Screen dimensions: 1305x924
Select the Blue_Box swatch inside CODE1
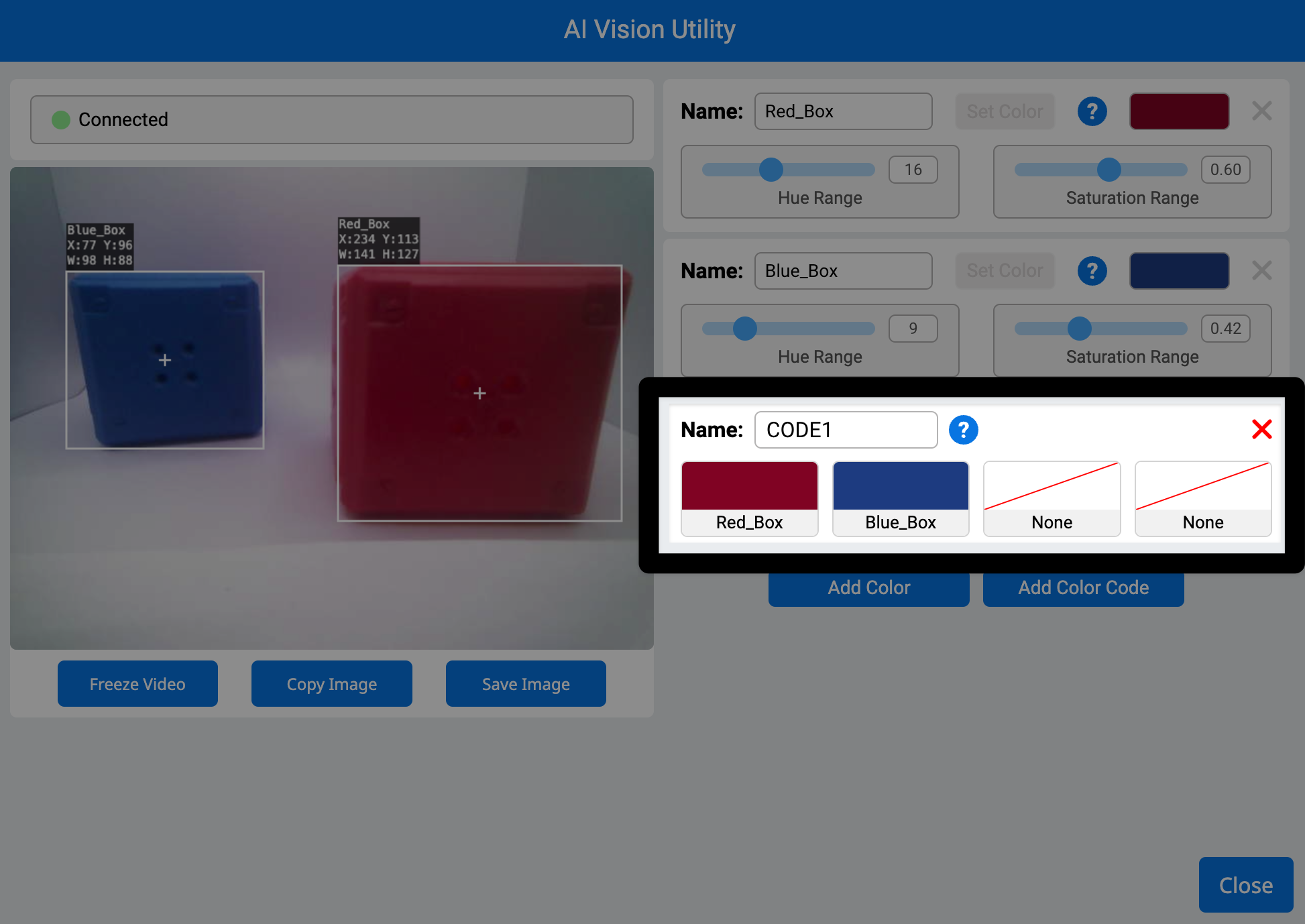[x=901, y=498]
